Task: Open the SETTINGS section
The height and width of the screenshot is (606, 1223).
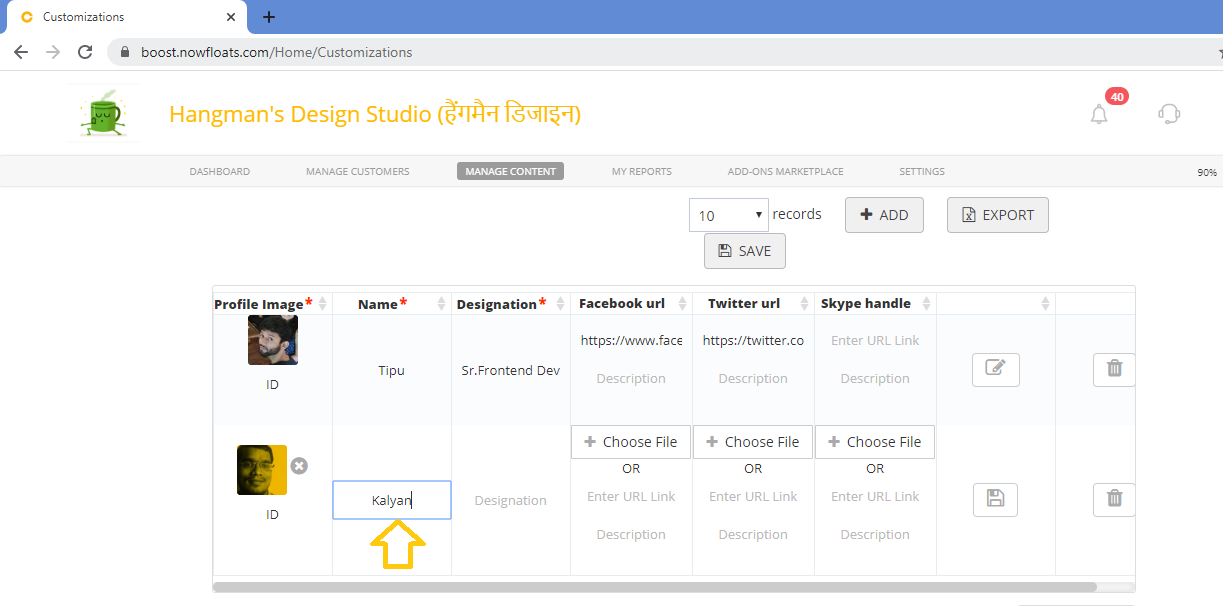Action: pyautogui.click(x=921, y=171)
